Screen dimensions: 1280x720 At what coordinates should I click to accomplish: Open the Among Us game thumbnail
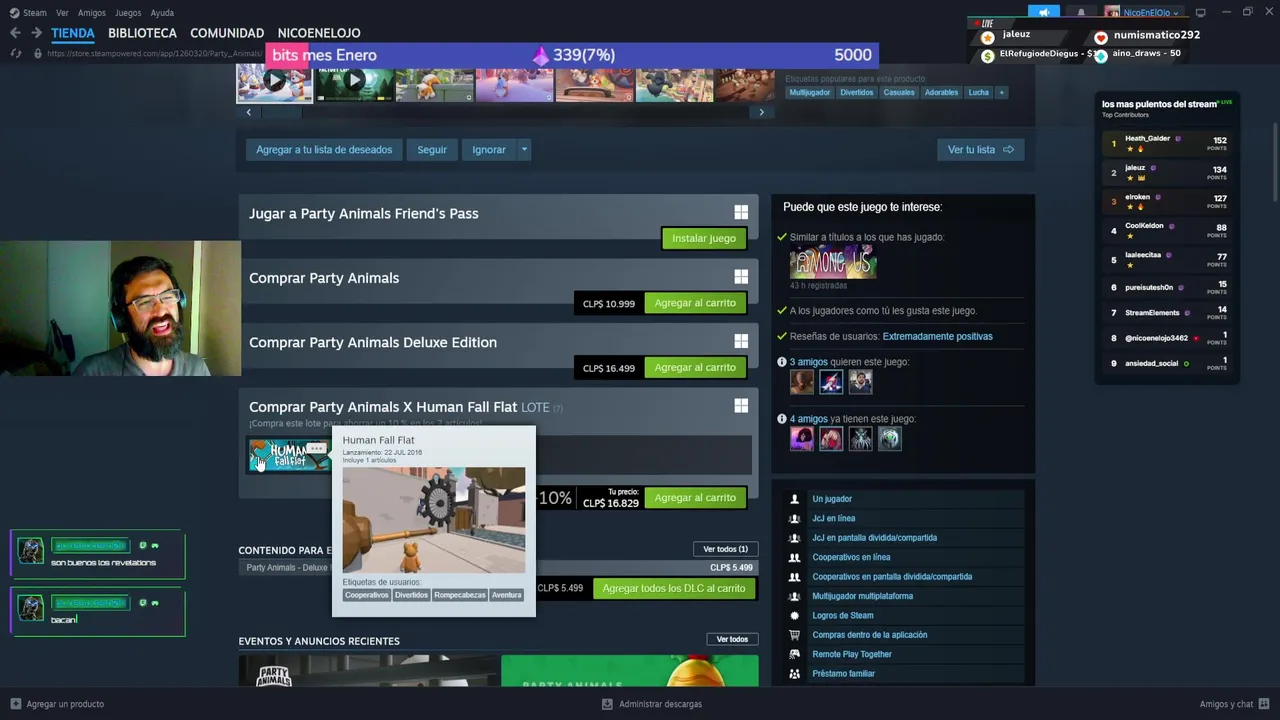pyautogui.click(x=833, y=262)
